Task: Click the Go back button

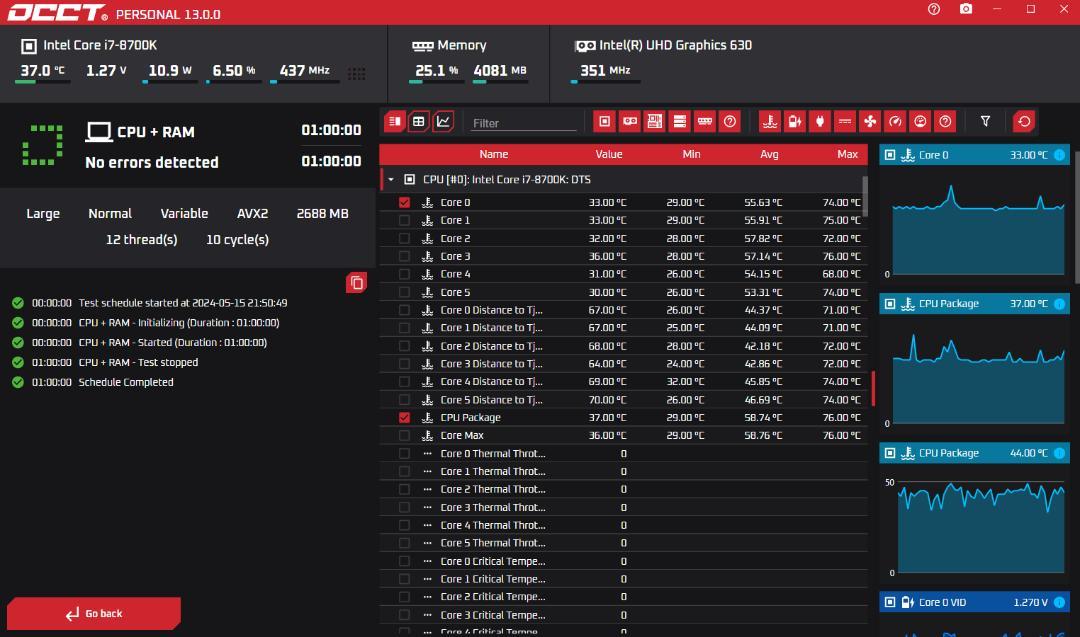Action: (94, 614)
